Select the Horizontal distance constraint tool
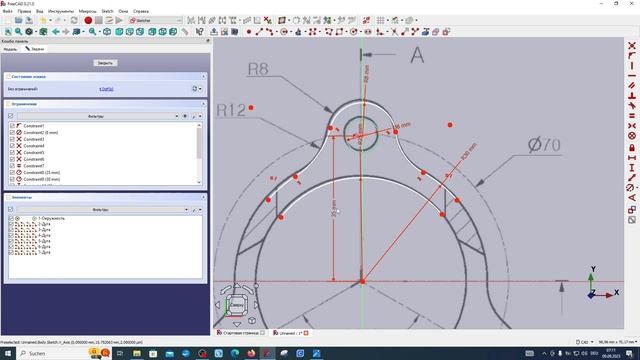This screenshot has width=640, height=360. pos(632,158)
